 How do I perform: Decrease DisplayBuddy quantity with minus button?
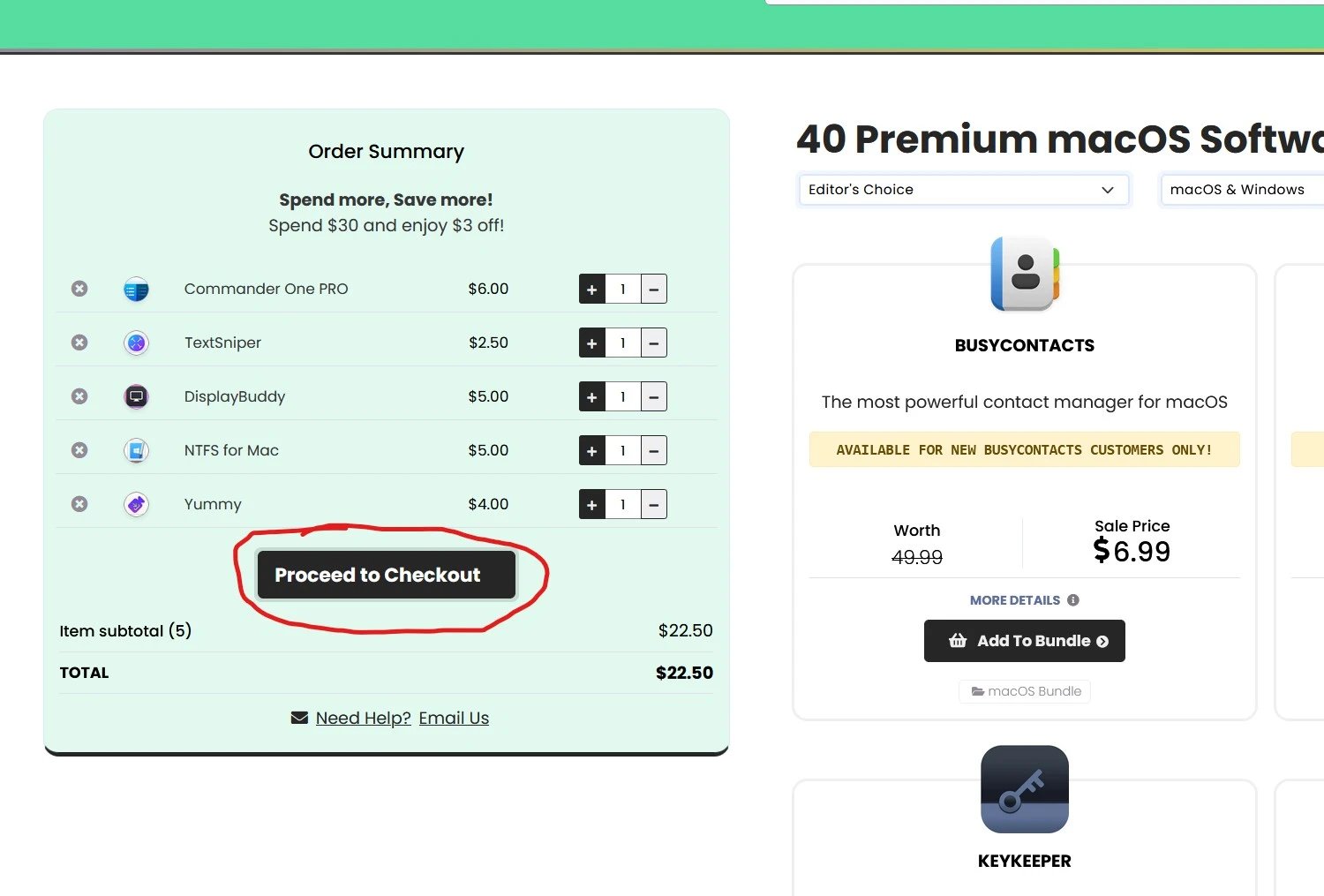[654, 396]
